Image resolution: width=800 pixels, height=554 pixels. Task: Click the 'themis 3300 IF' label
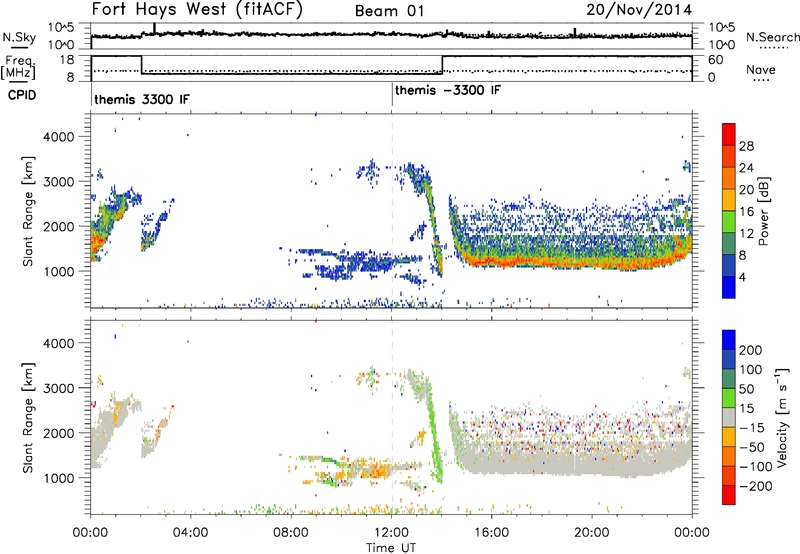point(142,99)
